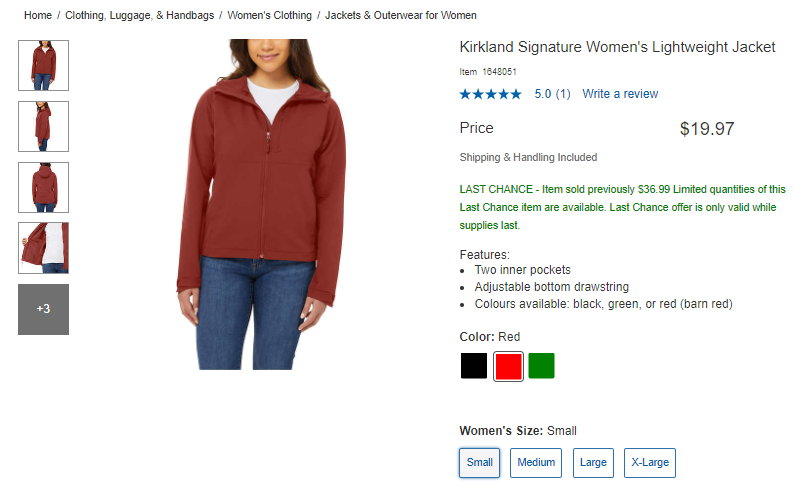Image resolution: width=794 pixels, height=493 pixels.
Task: Navigate to Women's Clothing breadcrumb
Action: 269,15
